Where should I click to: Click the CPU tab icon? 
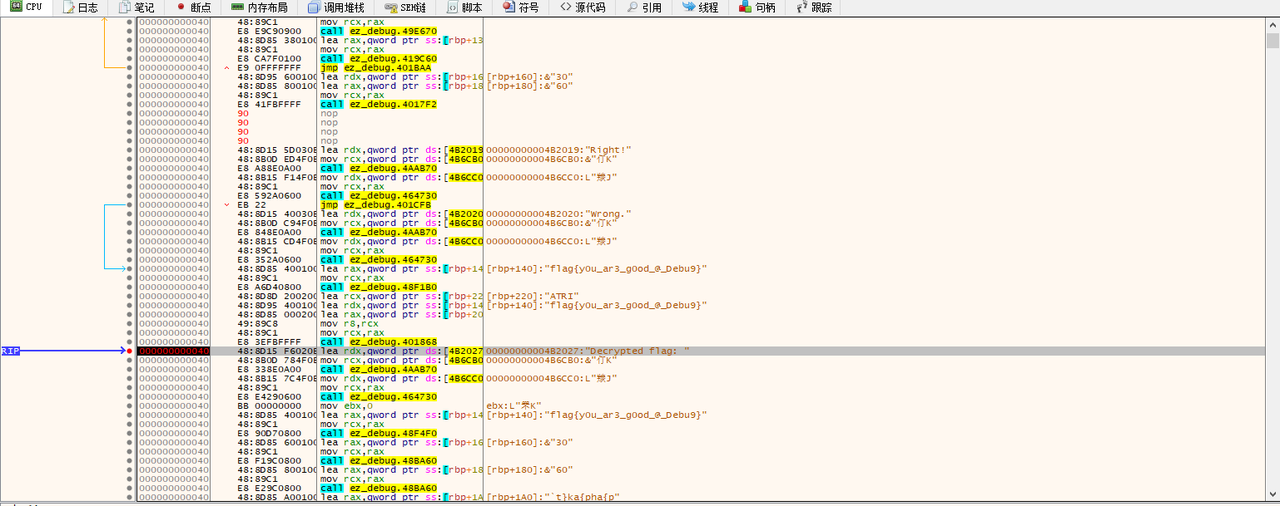[x=15, y=7]
